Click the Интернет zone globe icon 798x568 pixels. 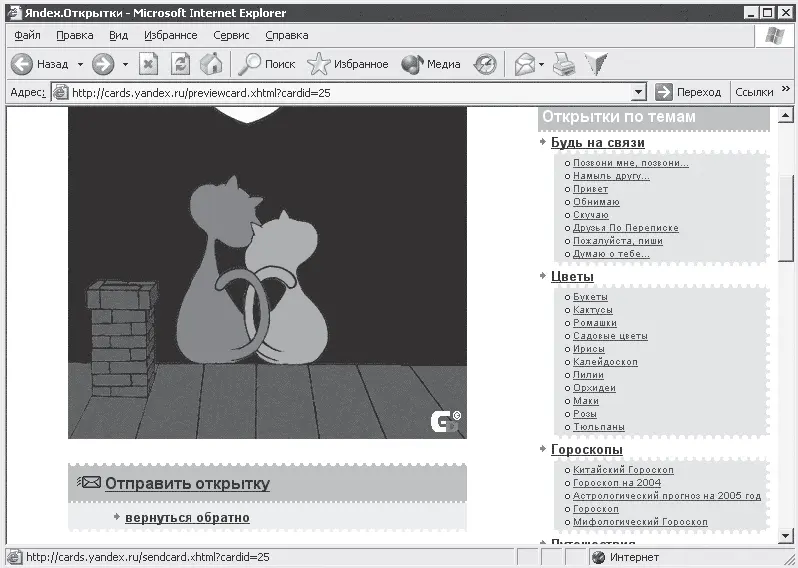(x=598, y=557)
